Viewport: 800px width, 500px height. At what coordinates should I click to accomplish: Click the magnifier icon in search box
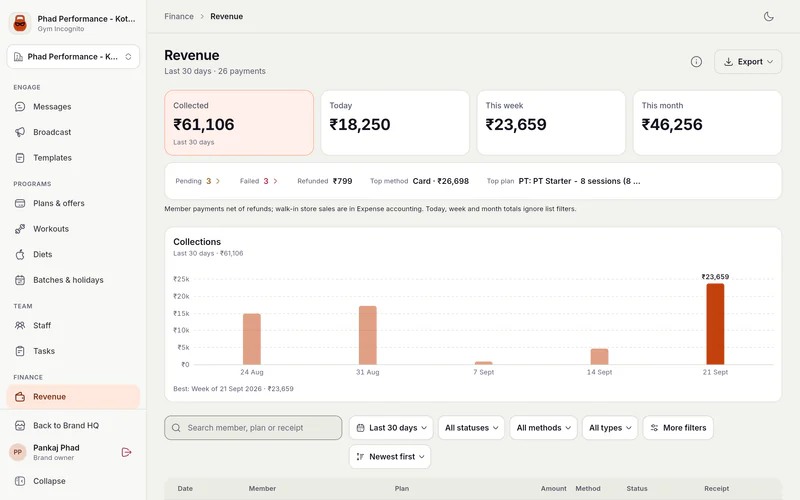point(176,428)
